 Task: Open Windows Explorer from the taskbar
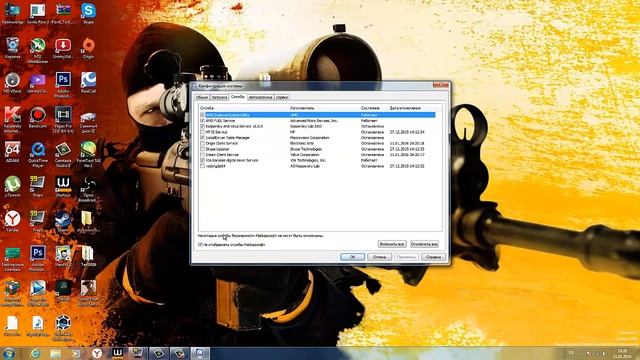click(x=56, y=353)
